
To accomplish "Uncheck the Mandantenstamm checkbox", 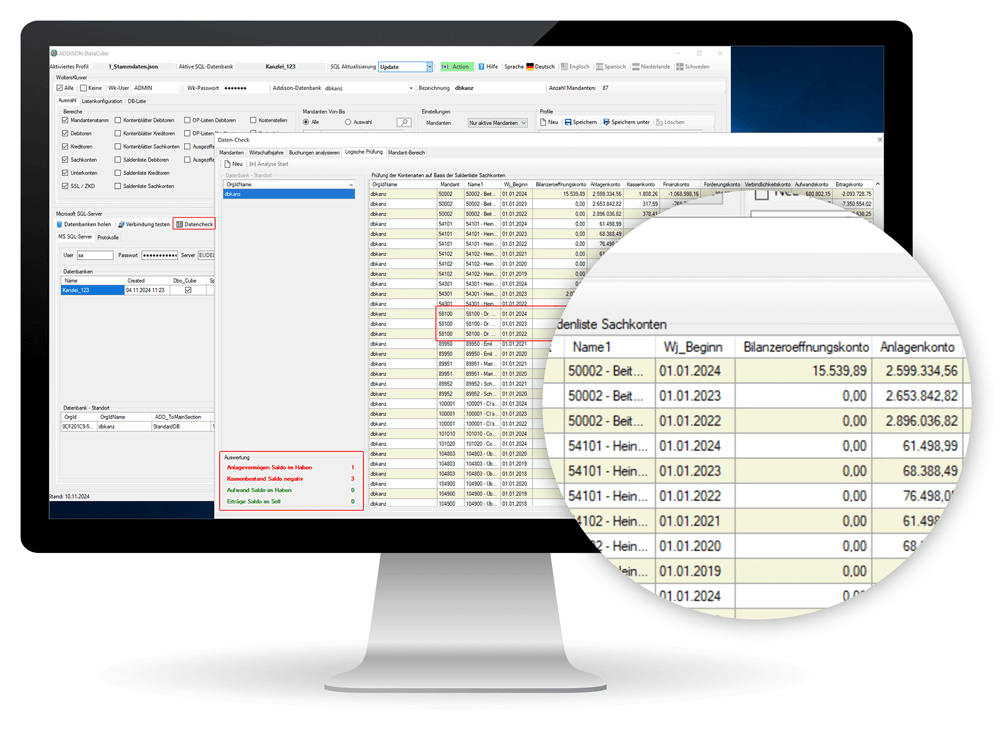I will [66, 120].
